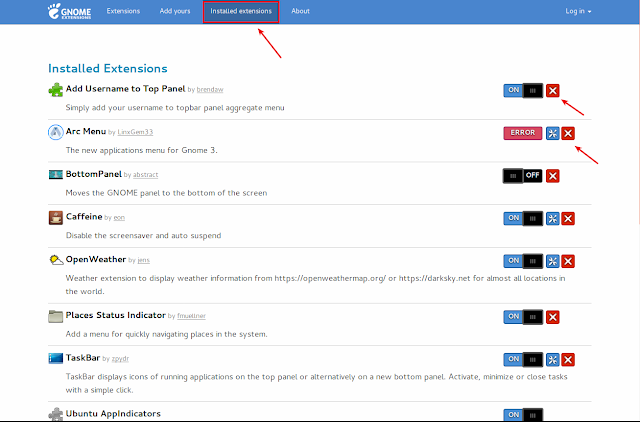640x422 pixels.
Task: Select the Installed extensions tab
Action: pyautogui.click(x=241, y=11)
